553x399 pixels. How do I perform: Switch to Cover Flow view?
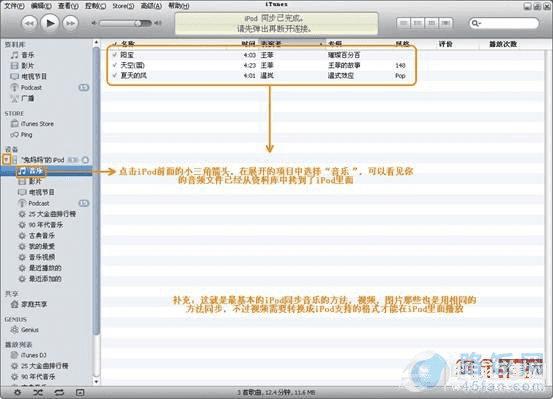pyautogui.click(x=445, y=23)
